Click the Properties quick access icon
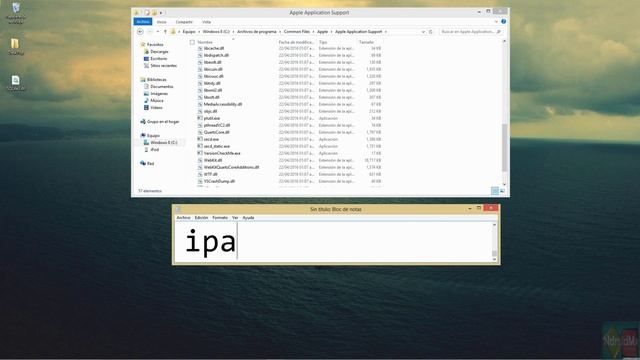 tap(147, 13)
